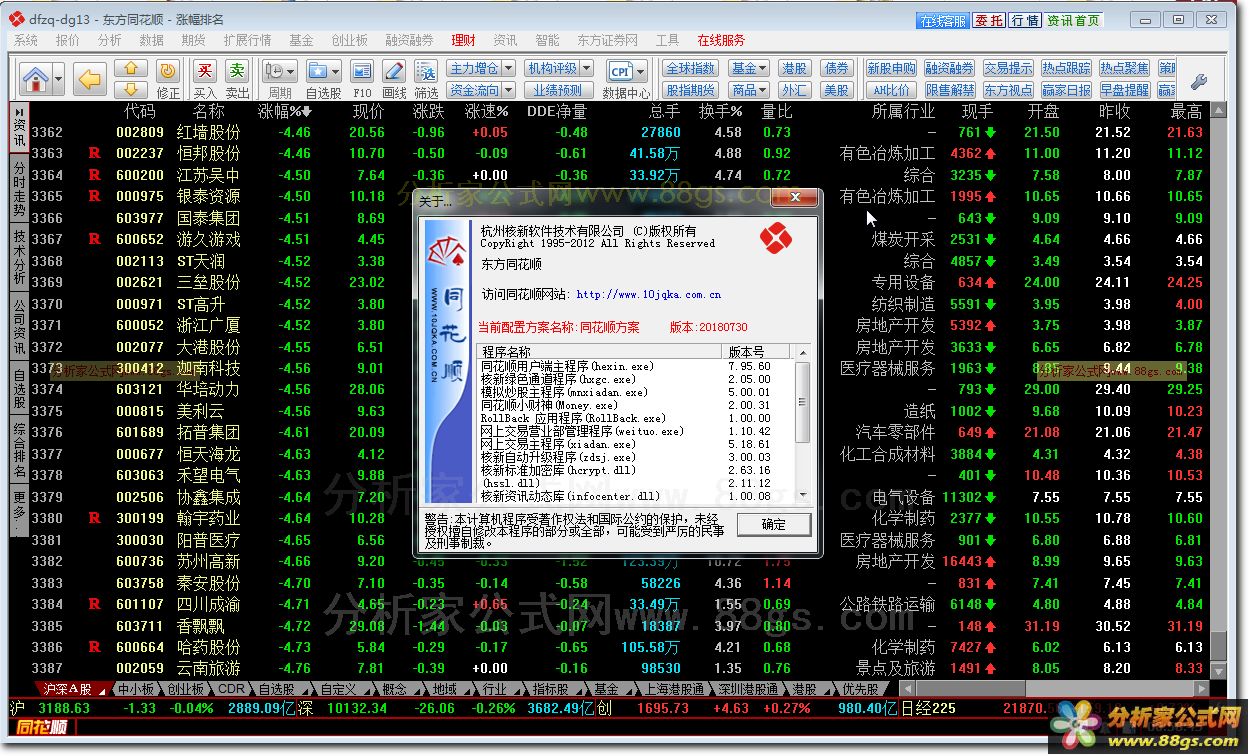Click the yellow up arrow button

131,69
